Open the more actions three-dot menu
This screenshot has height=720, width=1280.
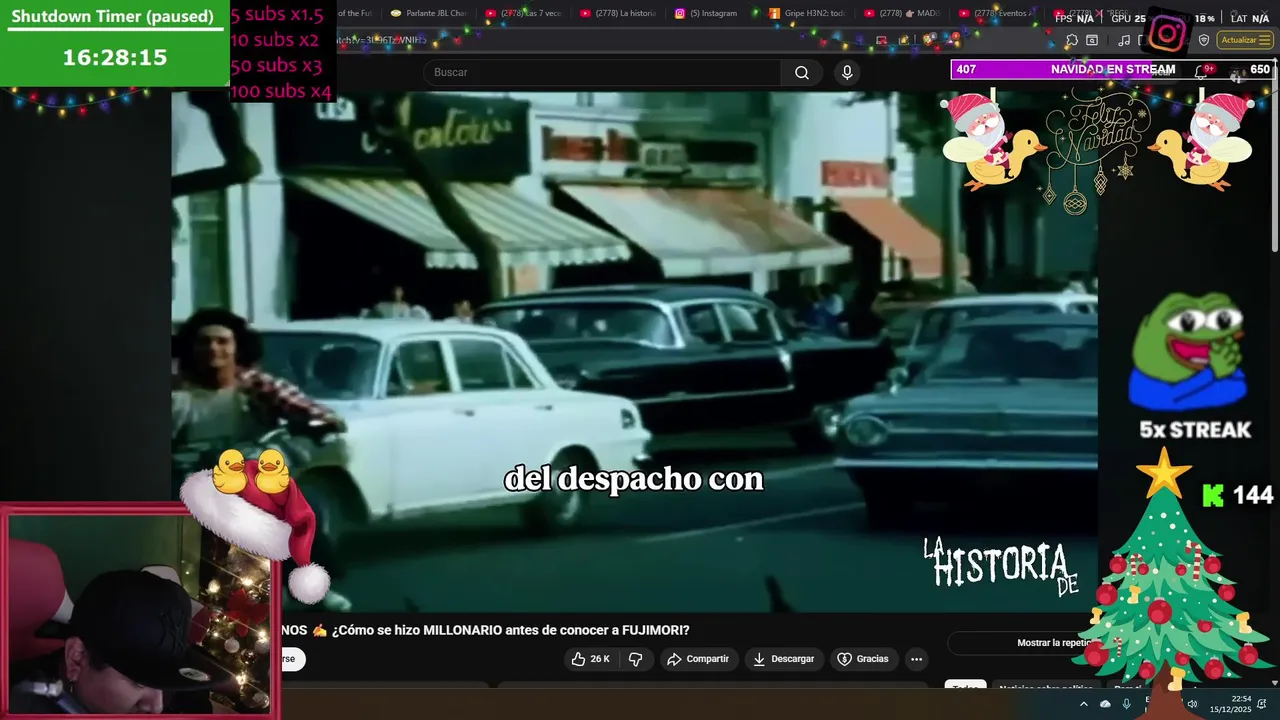(x=916, y=659)
